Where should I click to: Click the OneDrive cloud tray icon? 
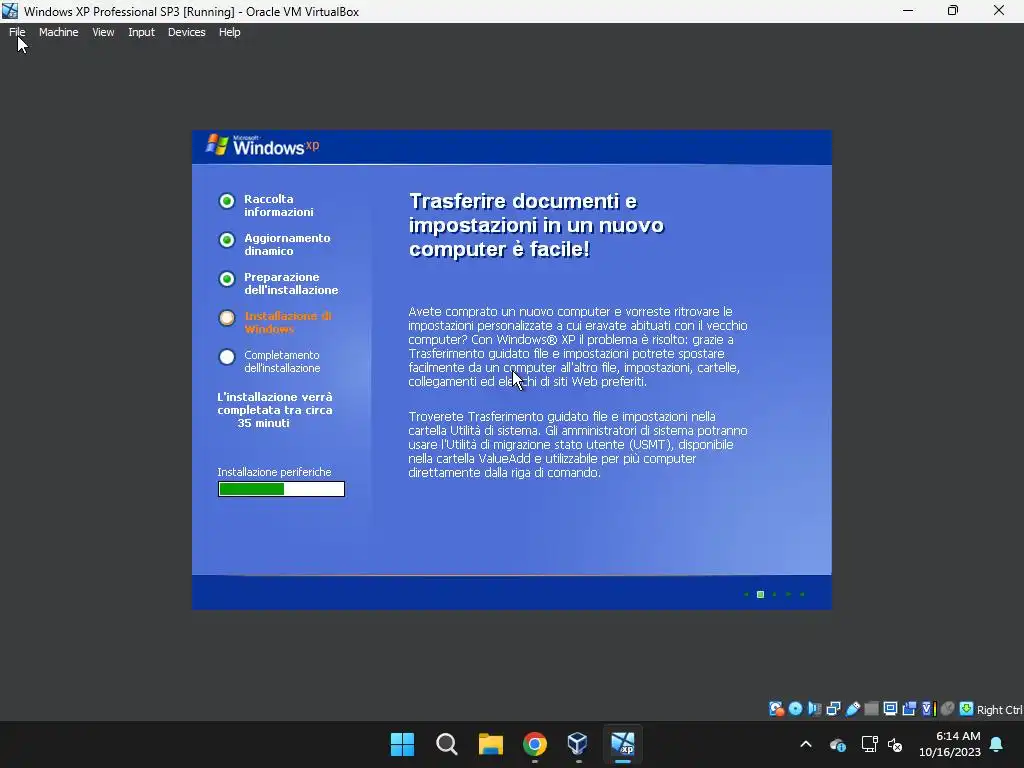(x=838, y=744)
